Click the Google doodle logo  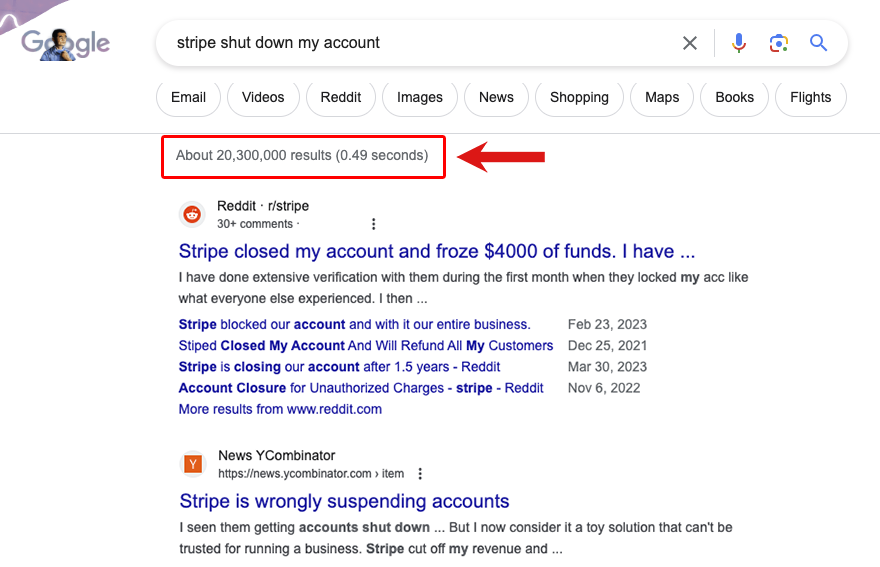(65, 44)
